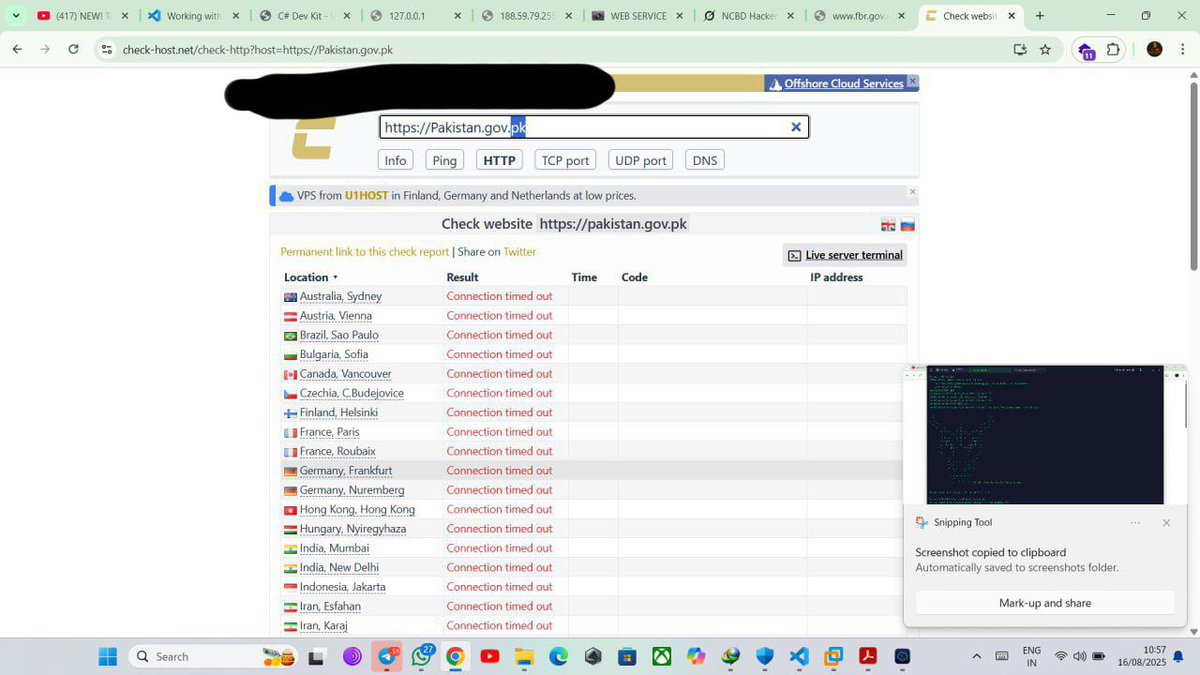The height and width of the screenshot is (675, 1200).
Task: Click the TCP port check button
Action: 565,160
